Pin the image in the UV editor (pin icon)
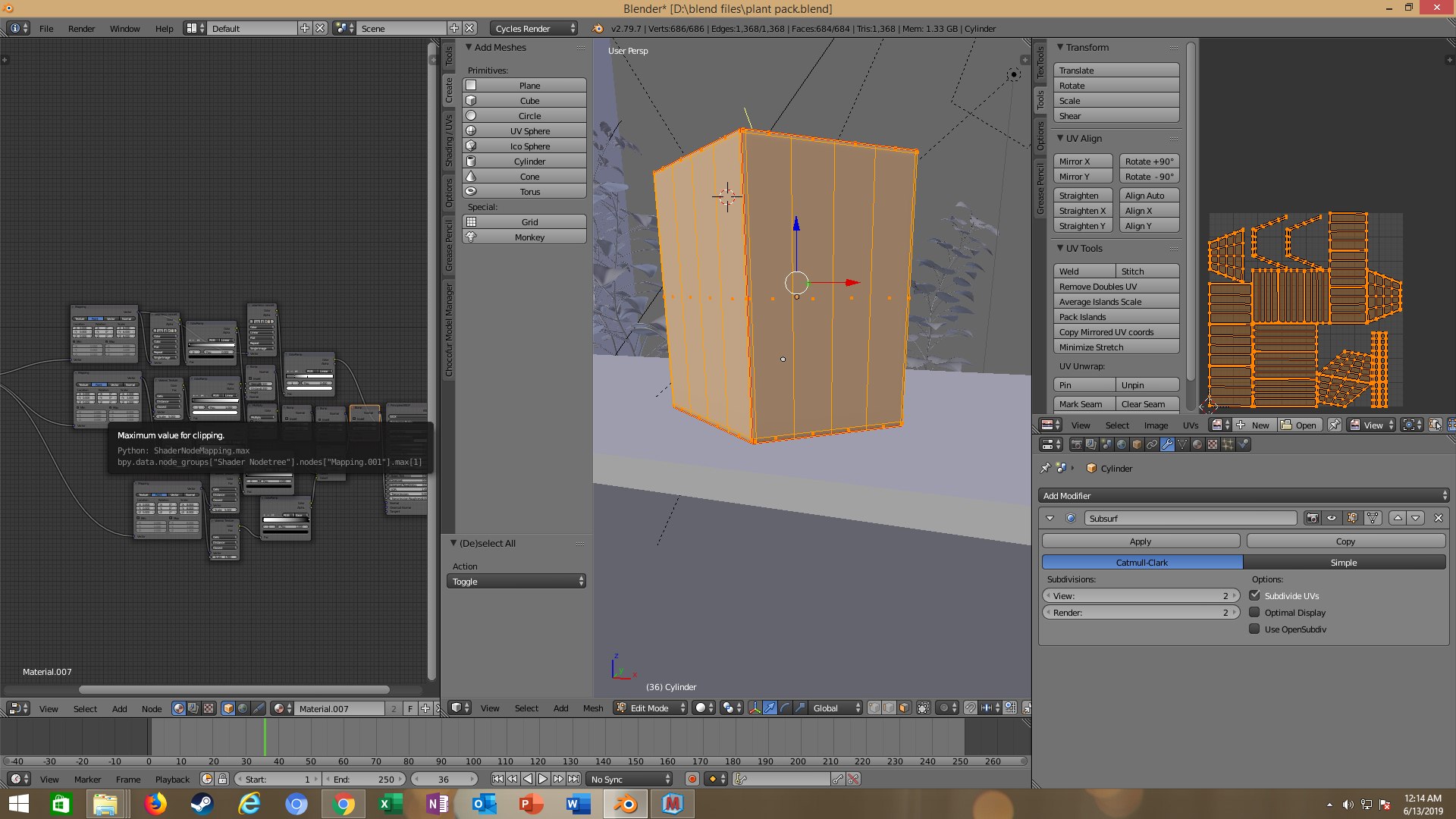This screenshot has width=1456, height=819. click(x=1334, y=425)
